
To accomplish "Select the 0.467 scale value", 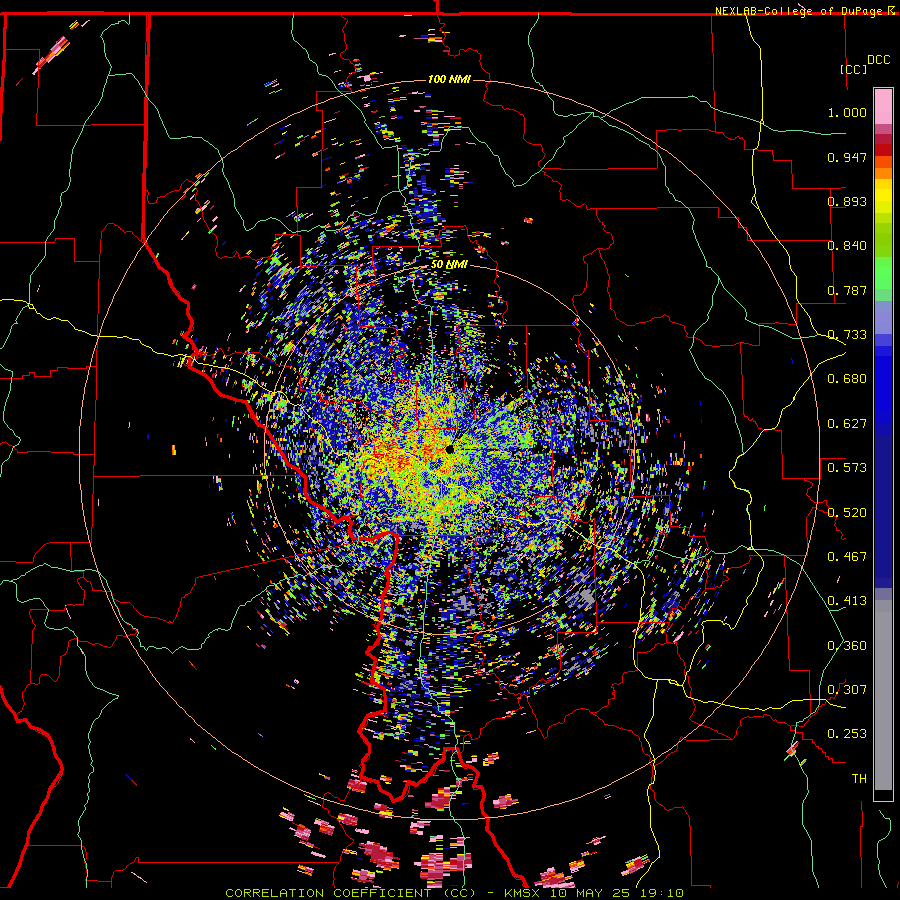I will (847, 557).
